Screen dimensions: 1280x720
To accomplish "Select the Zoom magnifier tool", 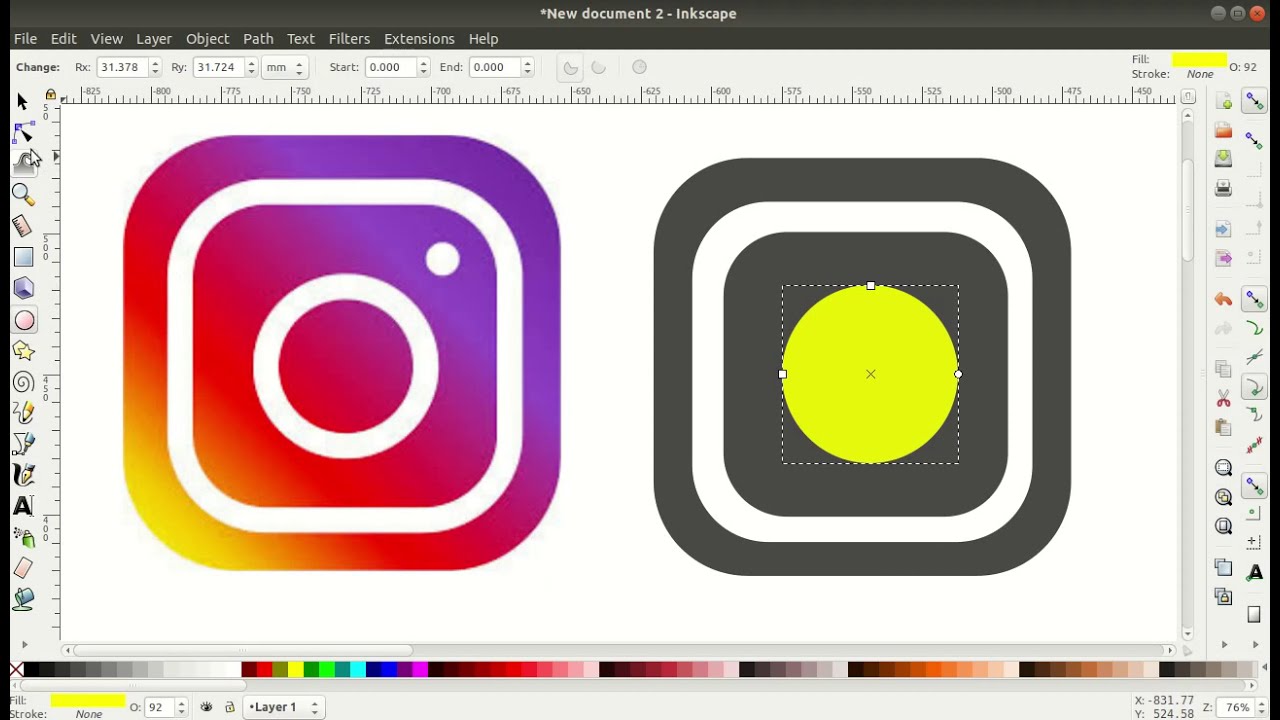I will pos(23,195).
